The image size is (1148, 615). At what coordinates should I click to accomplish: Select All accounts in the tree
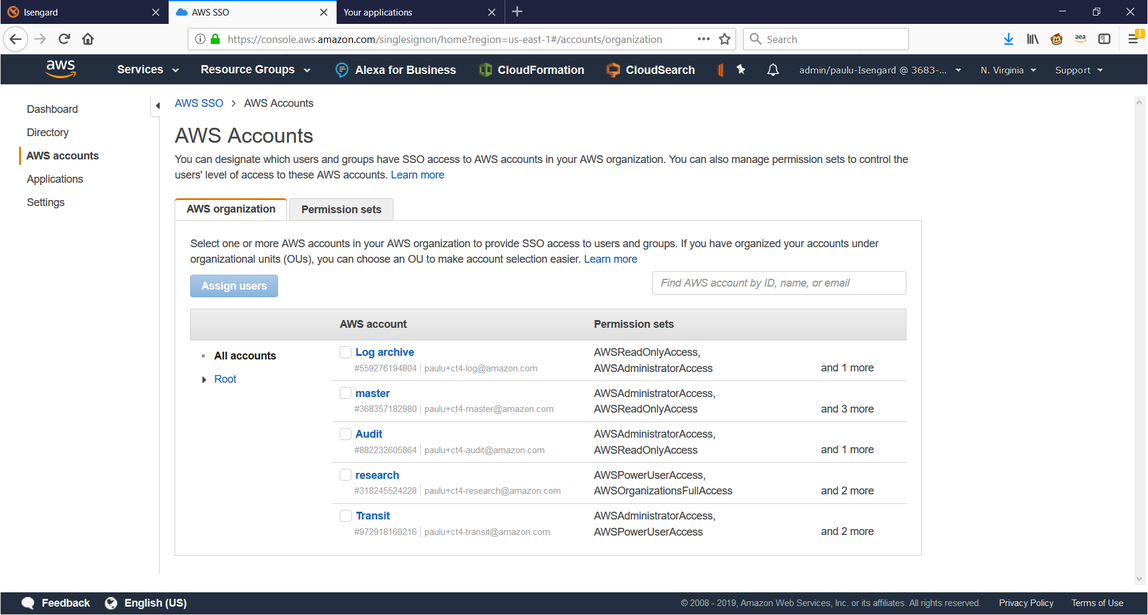(245, 356)
